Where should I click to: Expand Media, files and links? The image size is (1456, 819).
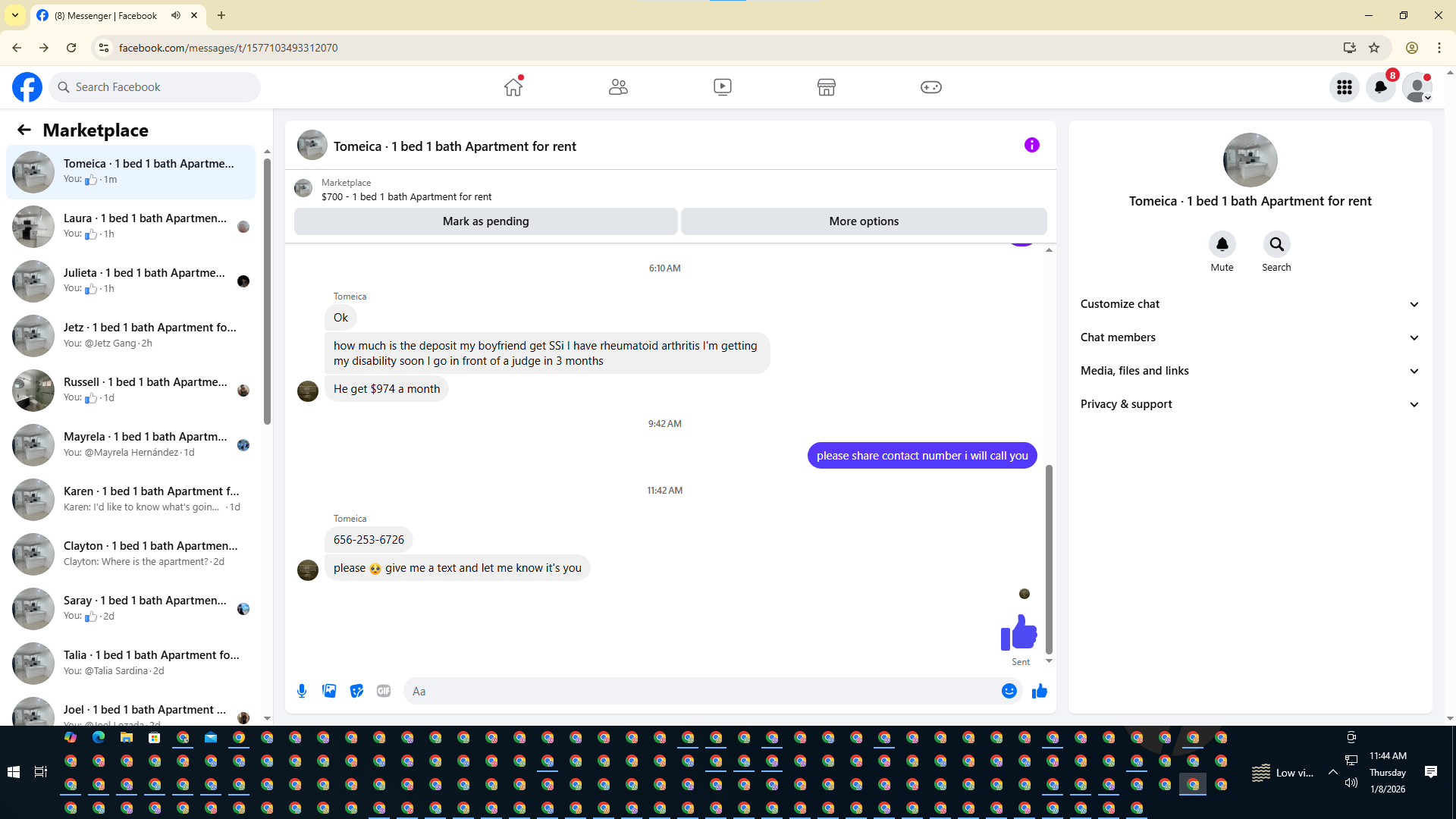(x=1250, y=371)
